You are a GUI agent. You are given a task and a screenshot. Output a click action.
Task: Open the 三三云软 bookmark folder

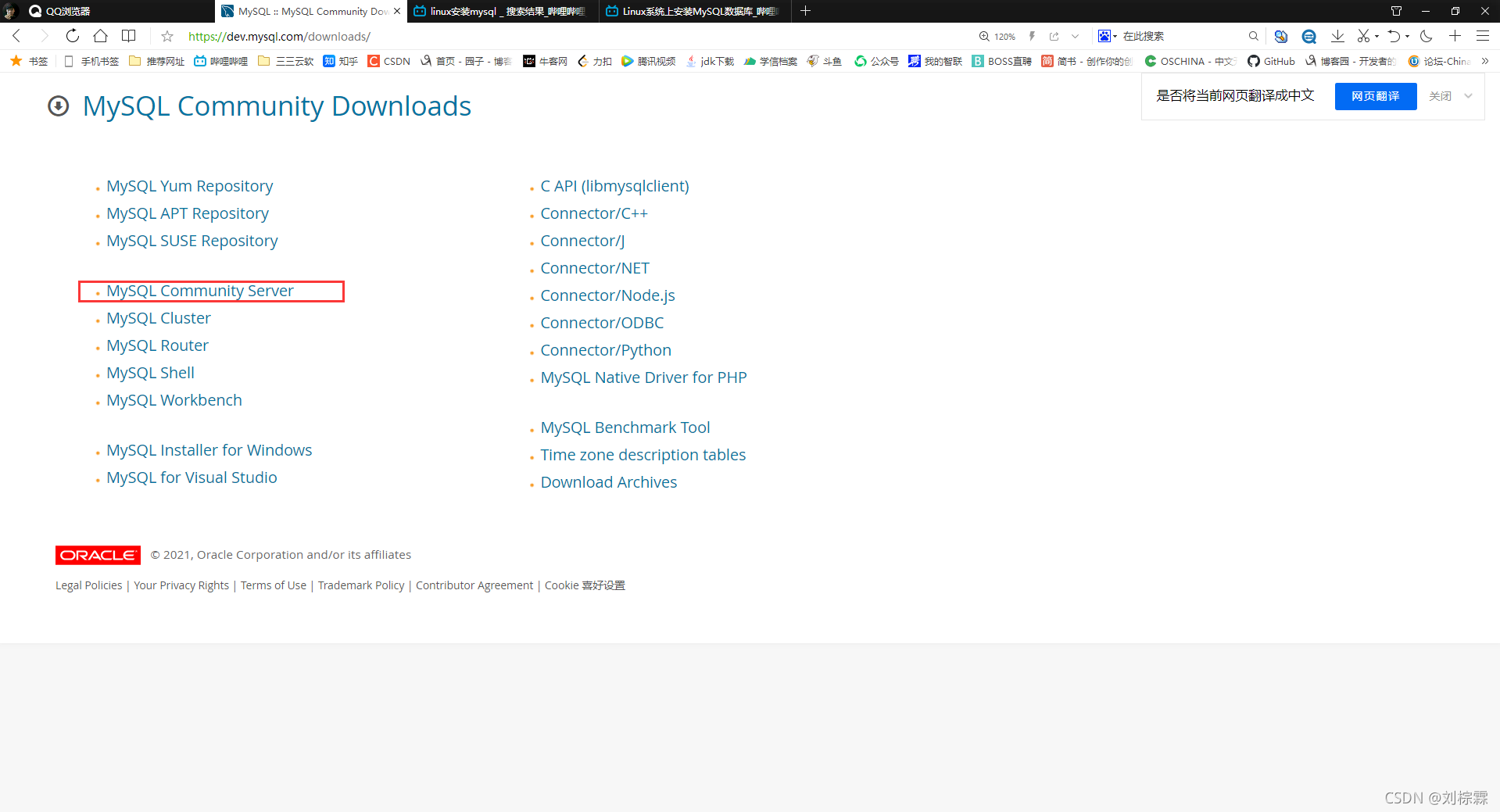pyautogui.click(x=285, y=61)
